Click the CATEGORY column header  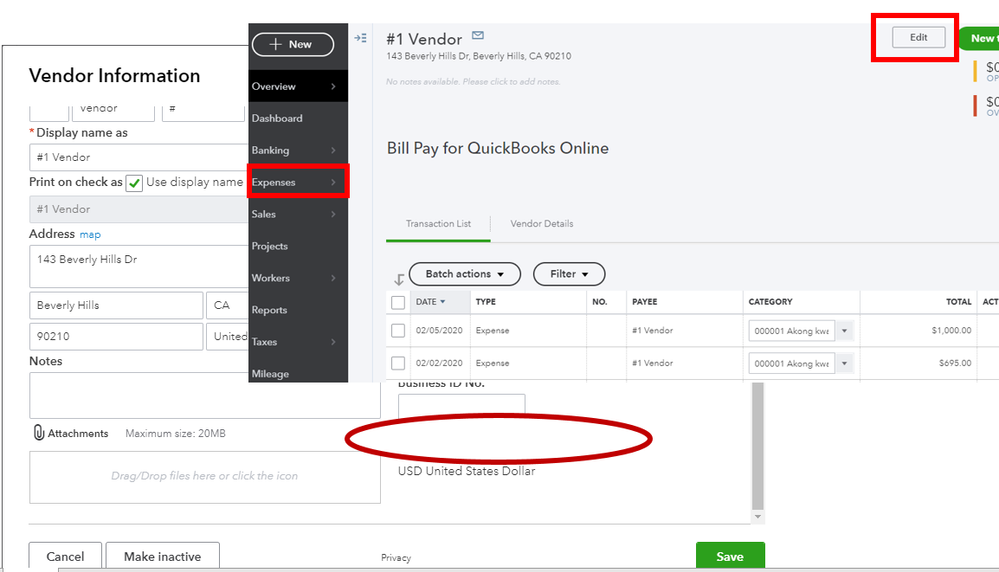point(770,302)
